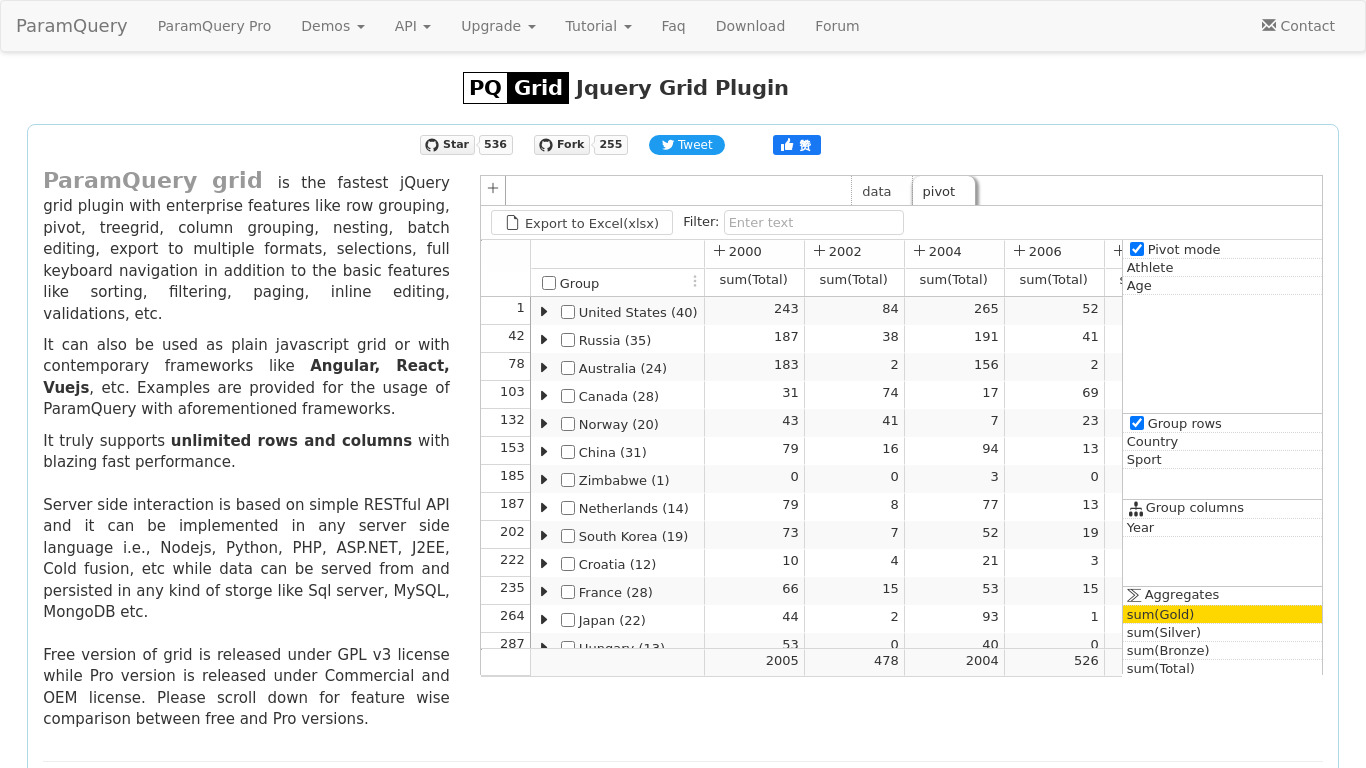Screen dimensions: 1366x768
Task: Expand the South Korea group row
Action: pos(544,536)
